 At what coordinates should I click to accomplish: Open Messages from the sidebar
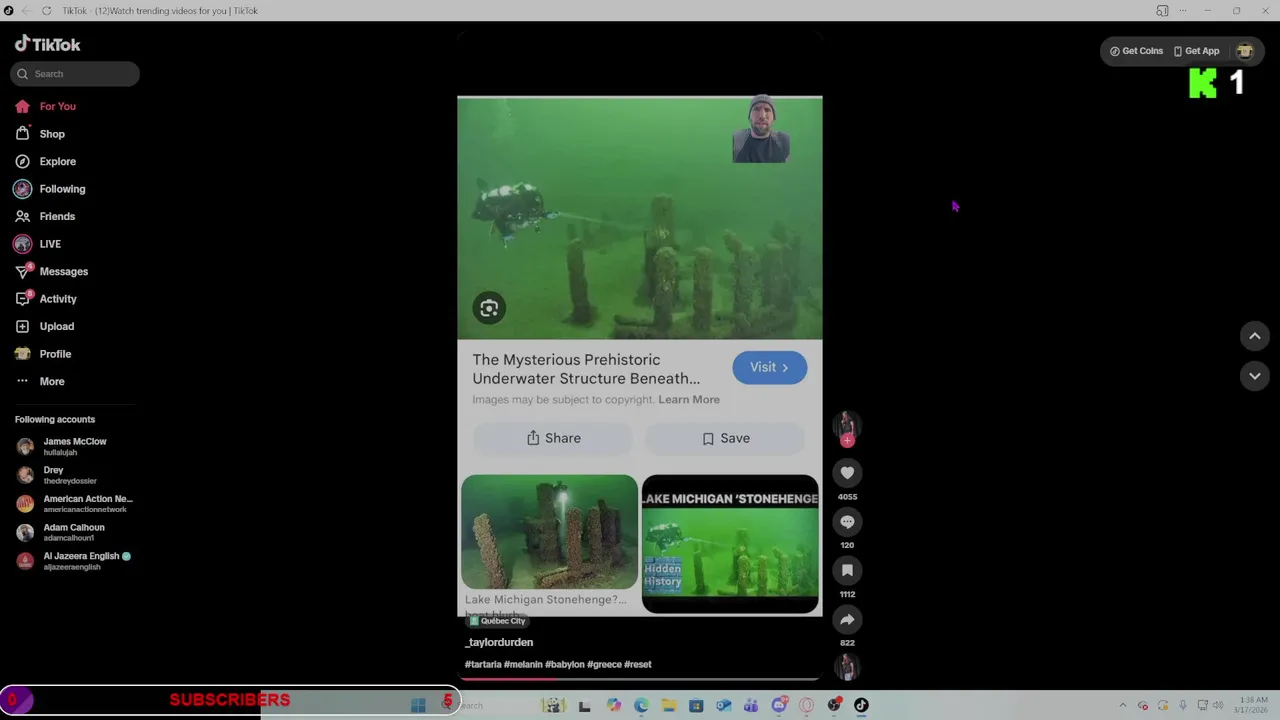(x=52, y=271)
